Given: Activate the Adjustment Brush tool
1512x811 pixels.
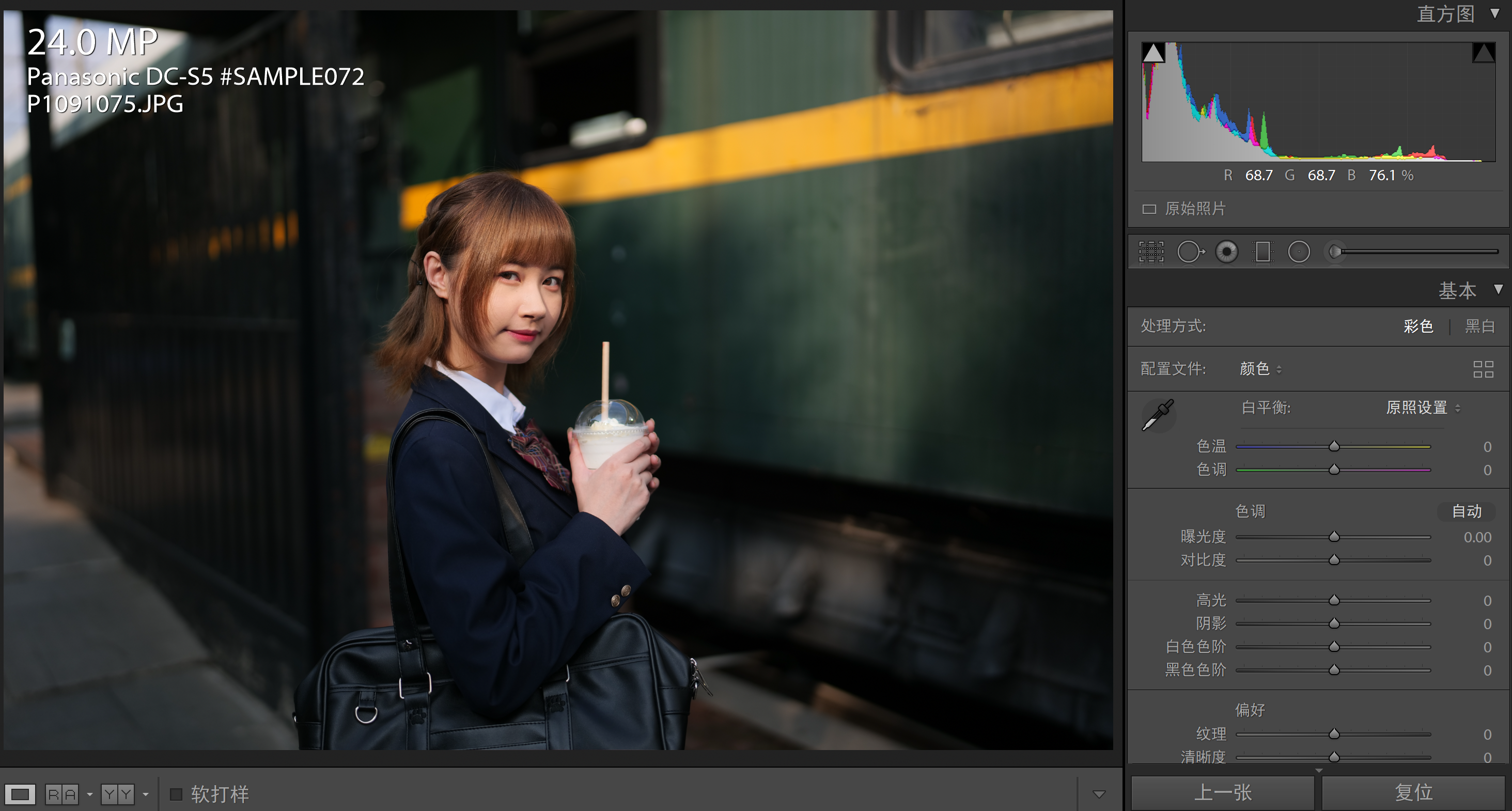Looking at the screenshot, I should pos(1336,252).
